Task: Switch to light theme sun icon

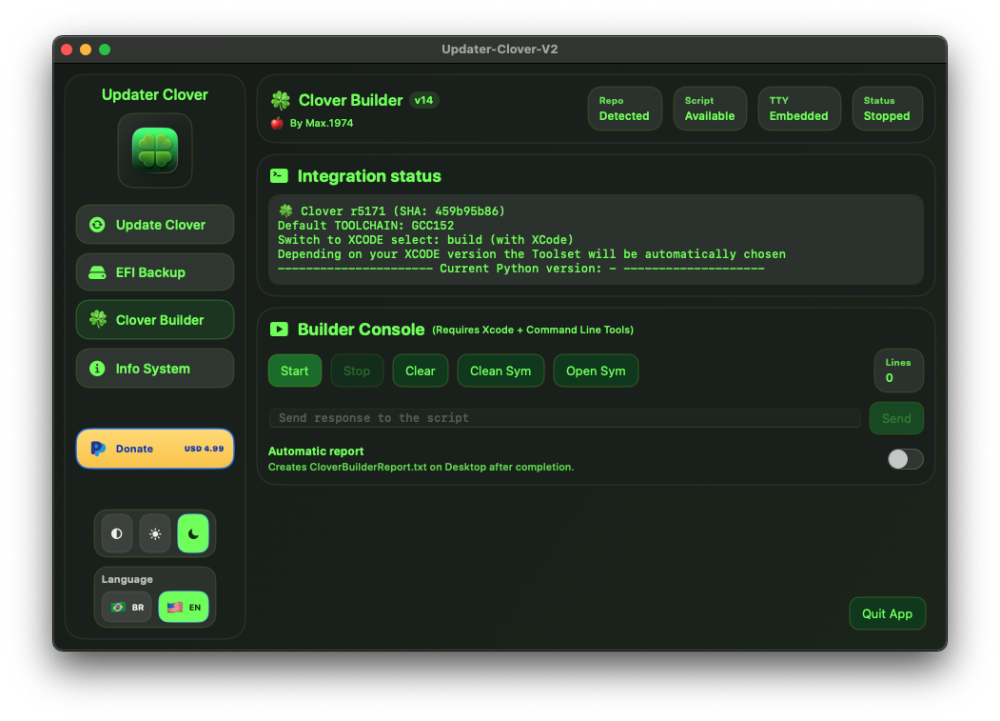Action: pos(155,534)
